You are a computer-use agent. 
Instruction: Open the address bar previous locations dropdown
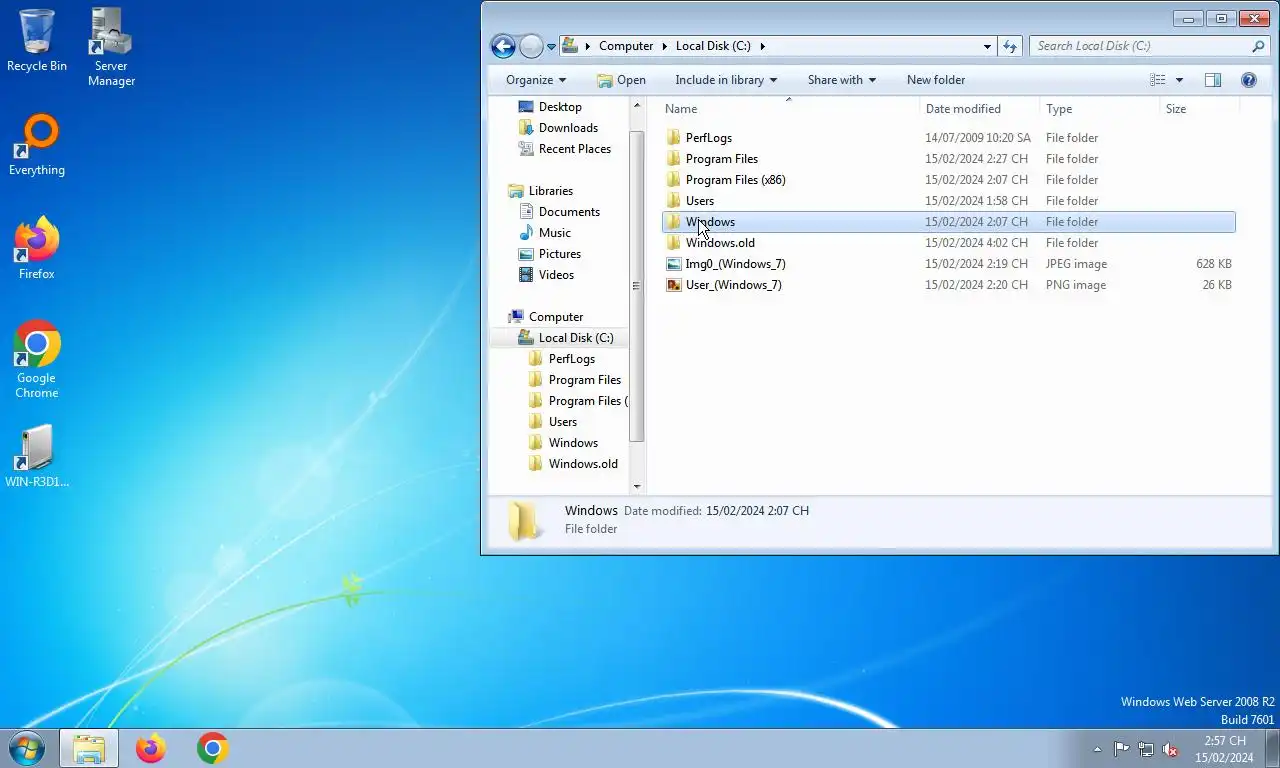(987, 46)
